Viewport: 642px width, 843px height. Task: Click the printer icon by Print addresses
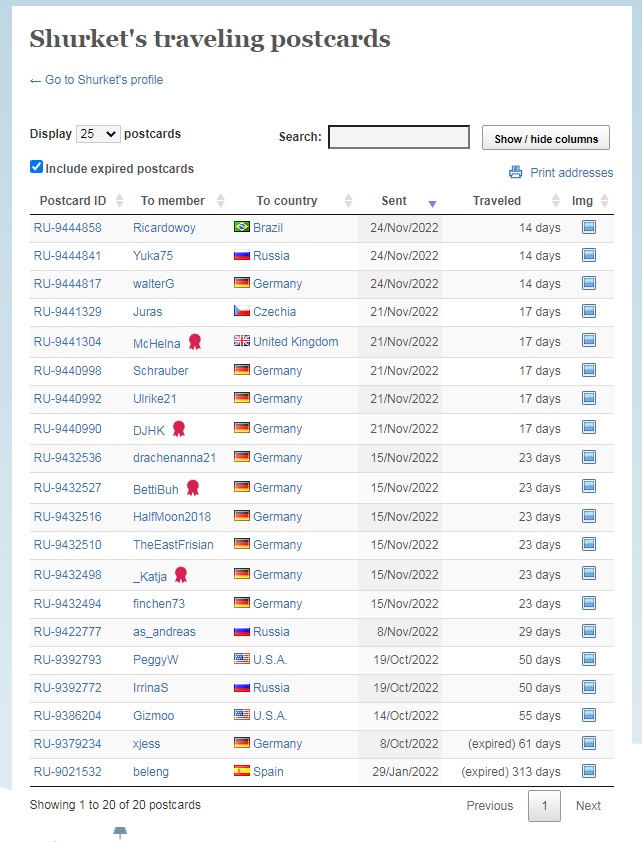tap(515, 172)
